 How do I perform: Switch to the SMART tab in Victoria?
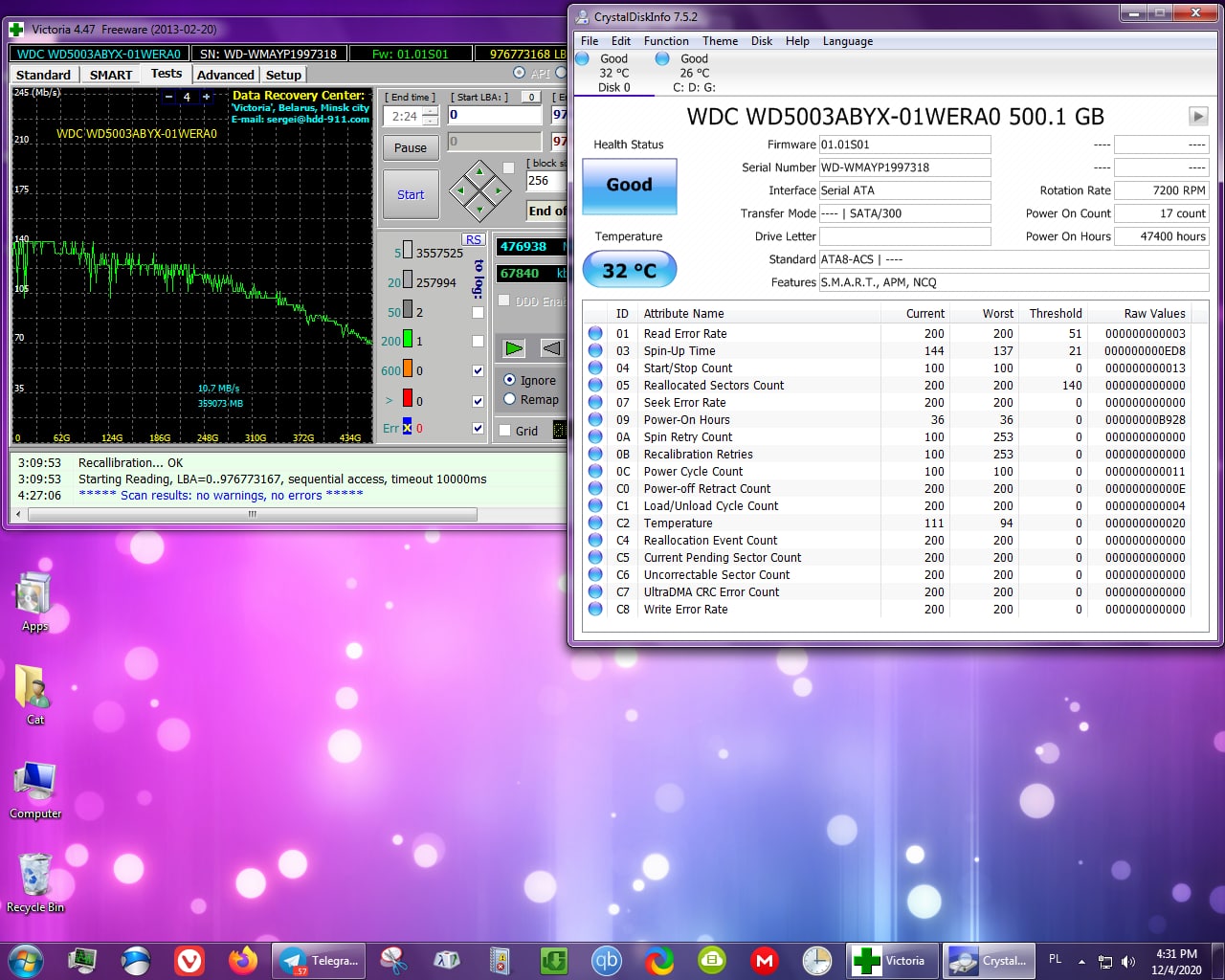[111, 75]
